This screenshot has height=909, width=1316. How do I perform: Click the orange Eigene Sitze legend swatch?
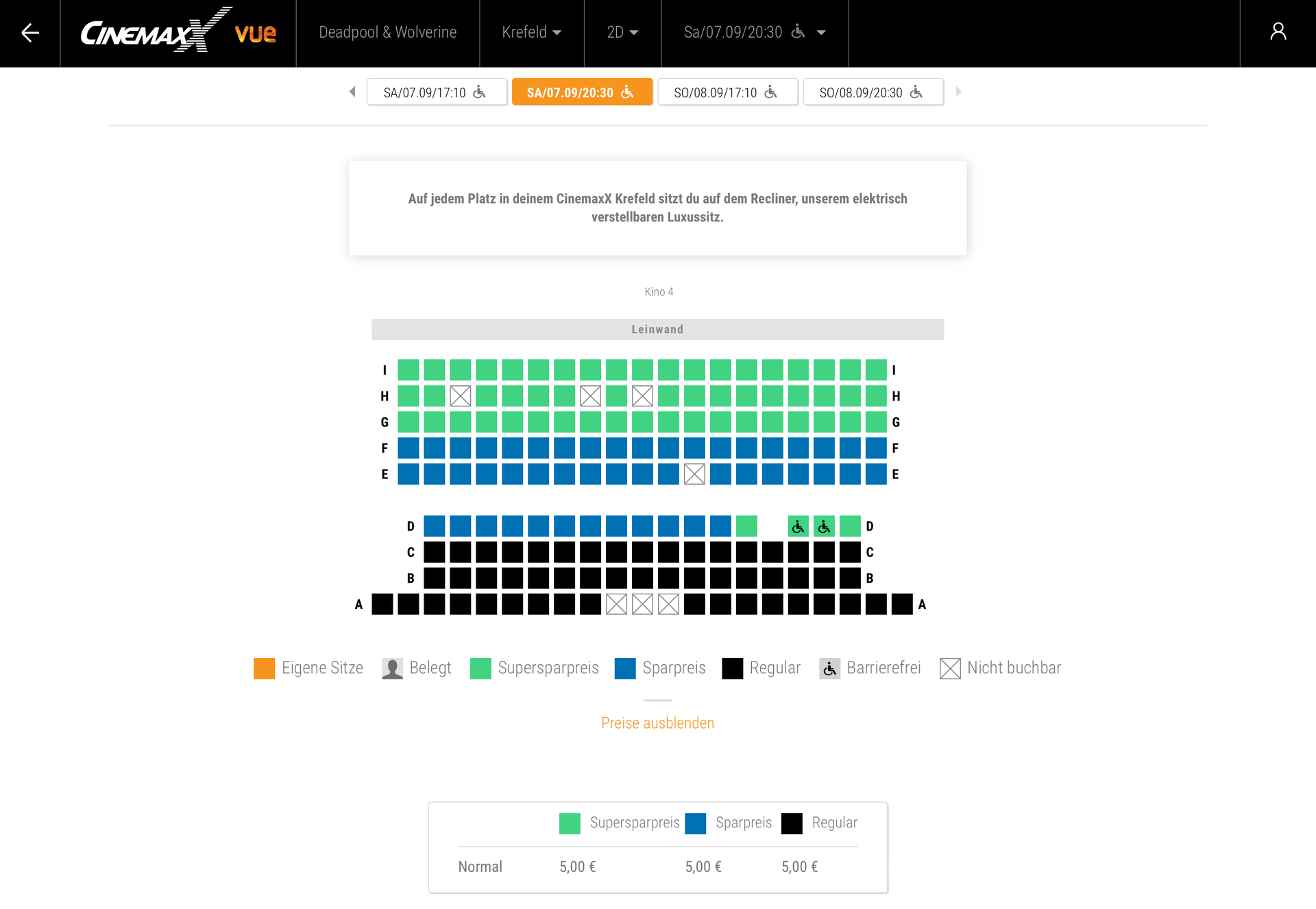[264, 668]
